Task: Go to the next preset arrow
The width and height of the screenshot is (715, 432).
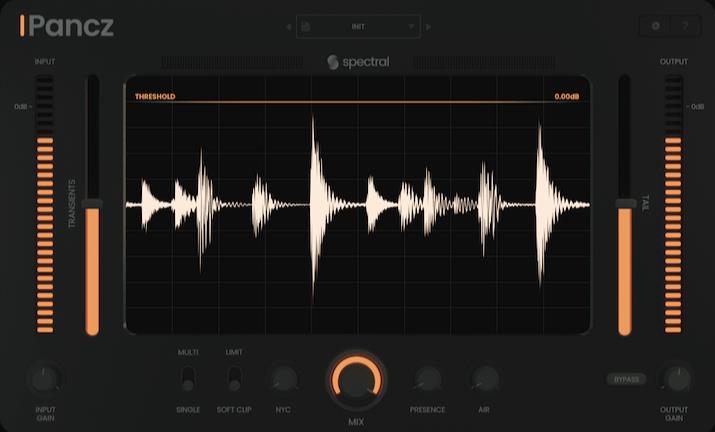Action: (428, 27)
